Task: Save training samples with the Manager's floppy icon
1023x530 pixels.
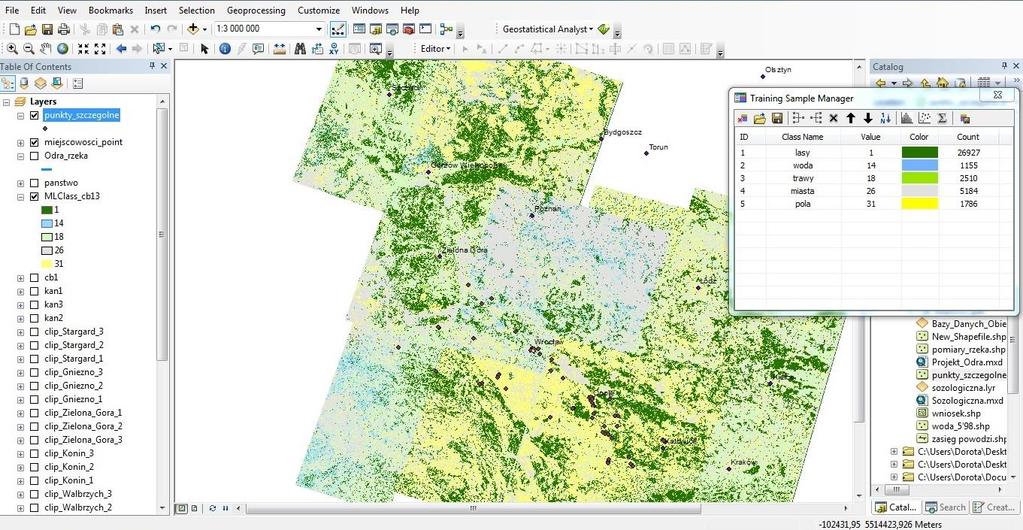Action: pyautogui.click(x=777, y=118)
